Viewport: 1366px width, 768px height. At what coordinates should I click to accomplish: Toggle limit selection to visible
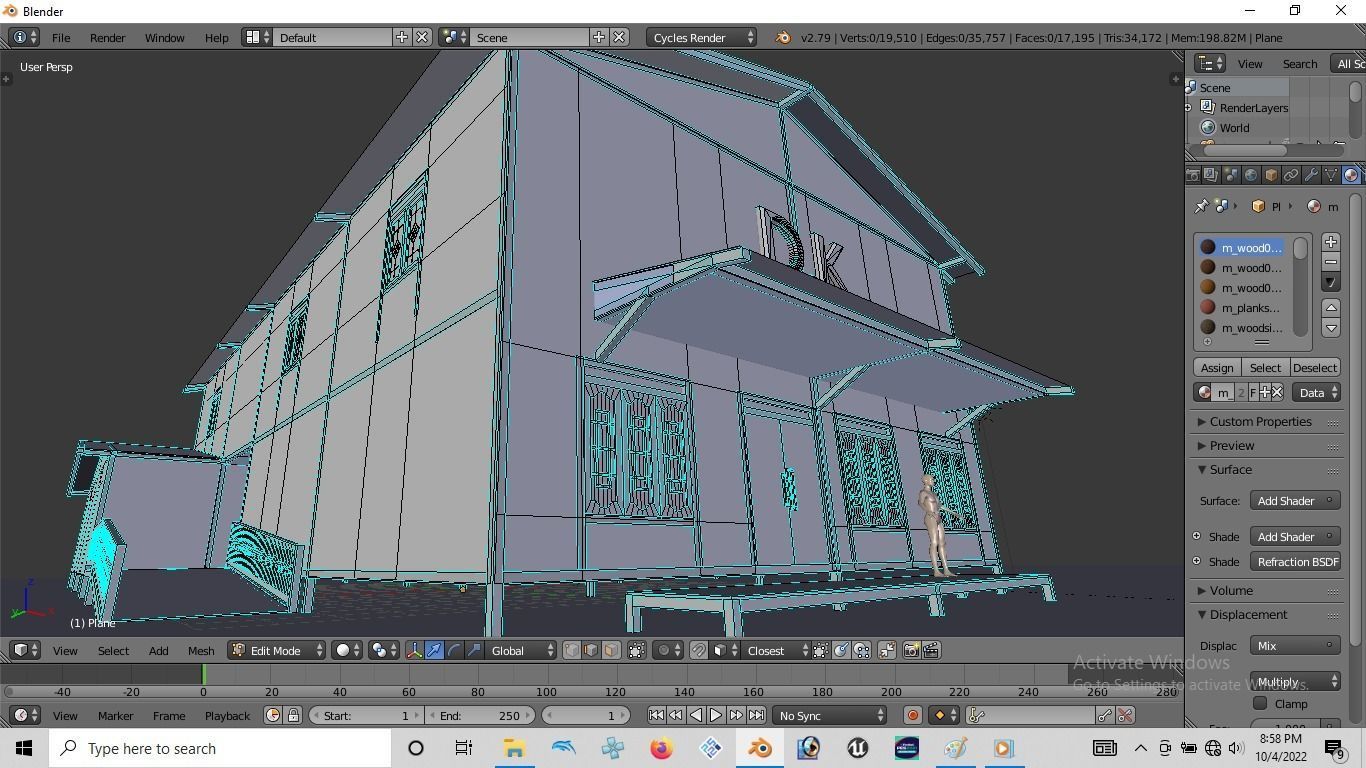[636, 651]
